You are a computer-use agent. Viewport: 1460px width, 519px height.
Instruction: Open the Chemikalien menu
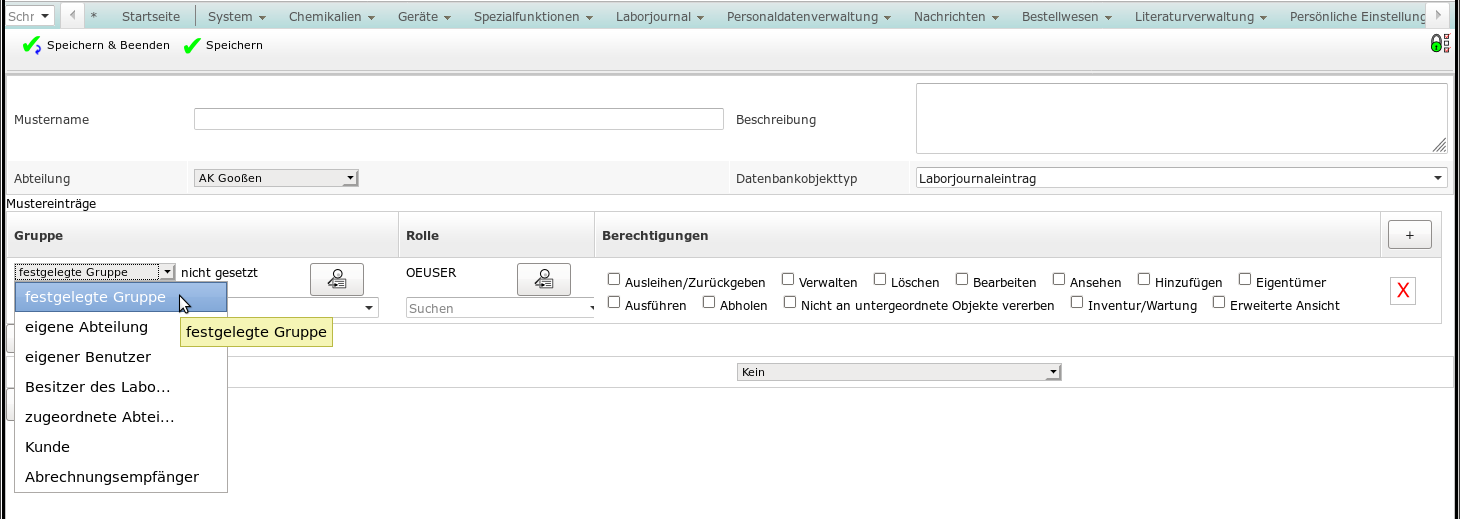click(x=331, y=17)
